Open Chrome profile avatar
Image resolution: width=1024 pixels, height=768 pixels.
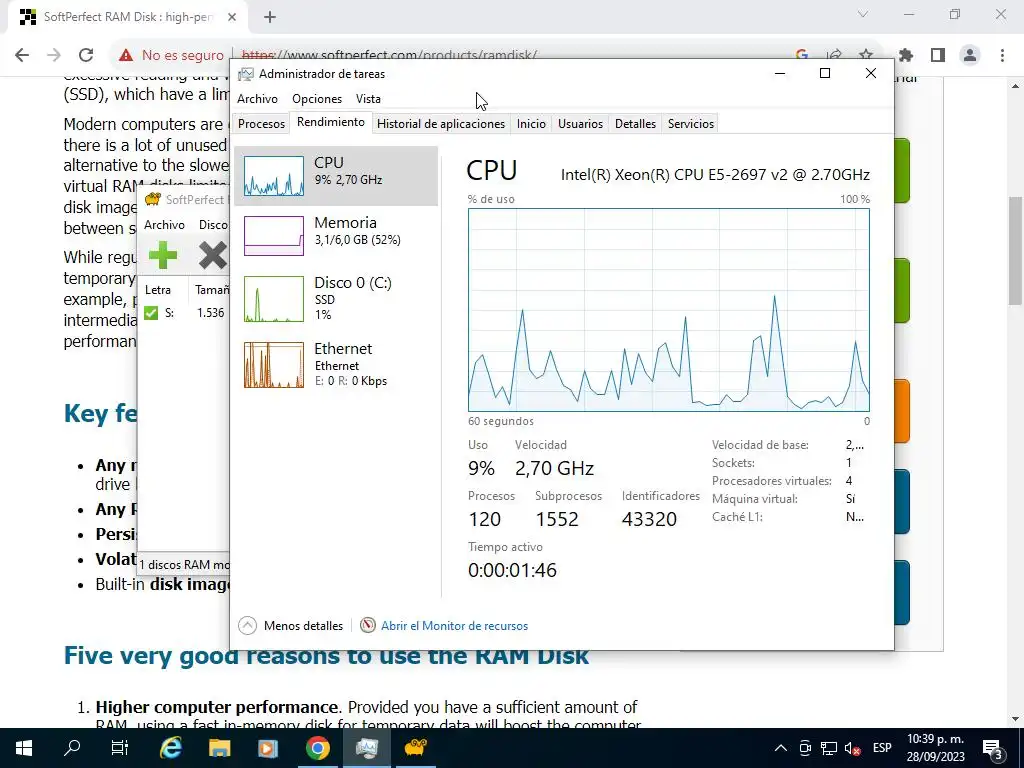(x=970, y=55)
